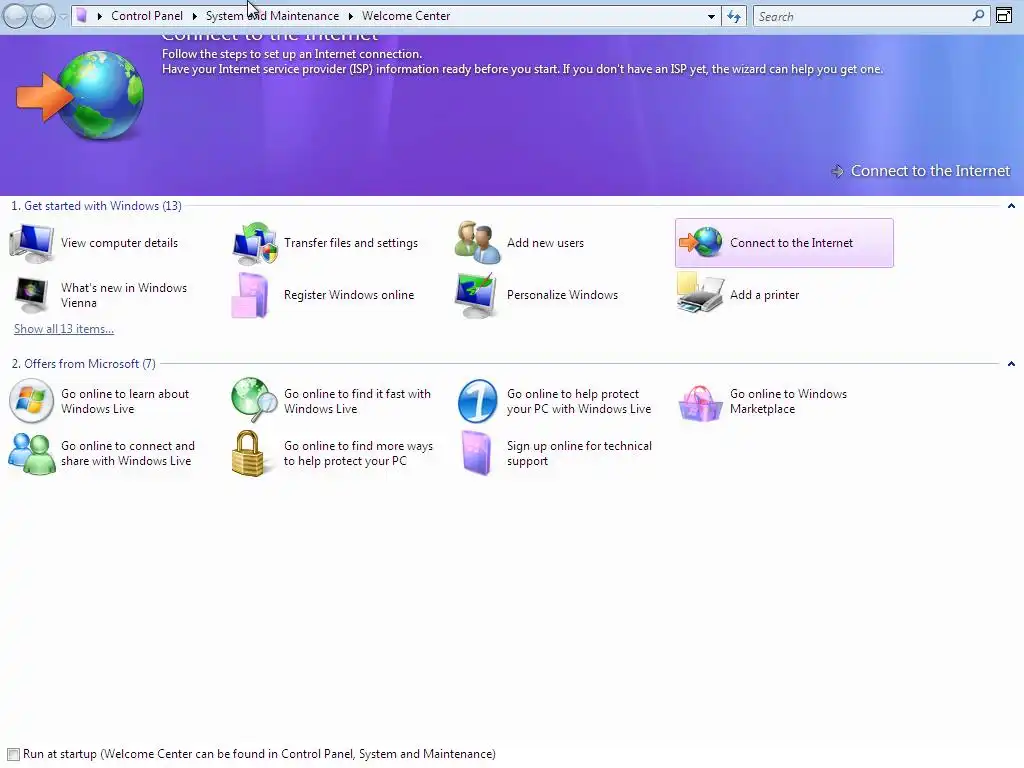Open Transfer files and settings icon

255,243
